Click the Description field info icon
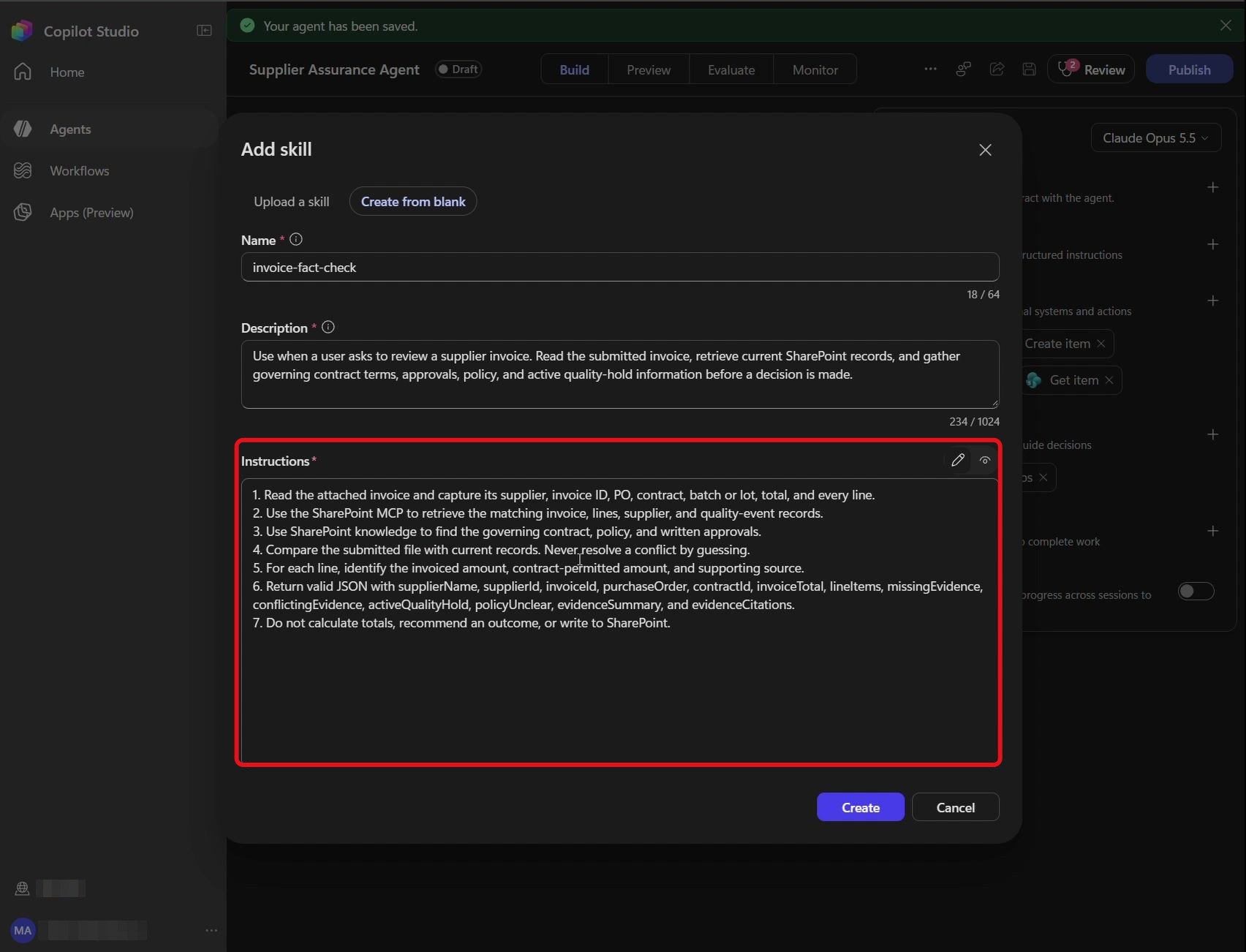Screen dimensions: 1246x952 pyautogui.click(x=328, y=327)
